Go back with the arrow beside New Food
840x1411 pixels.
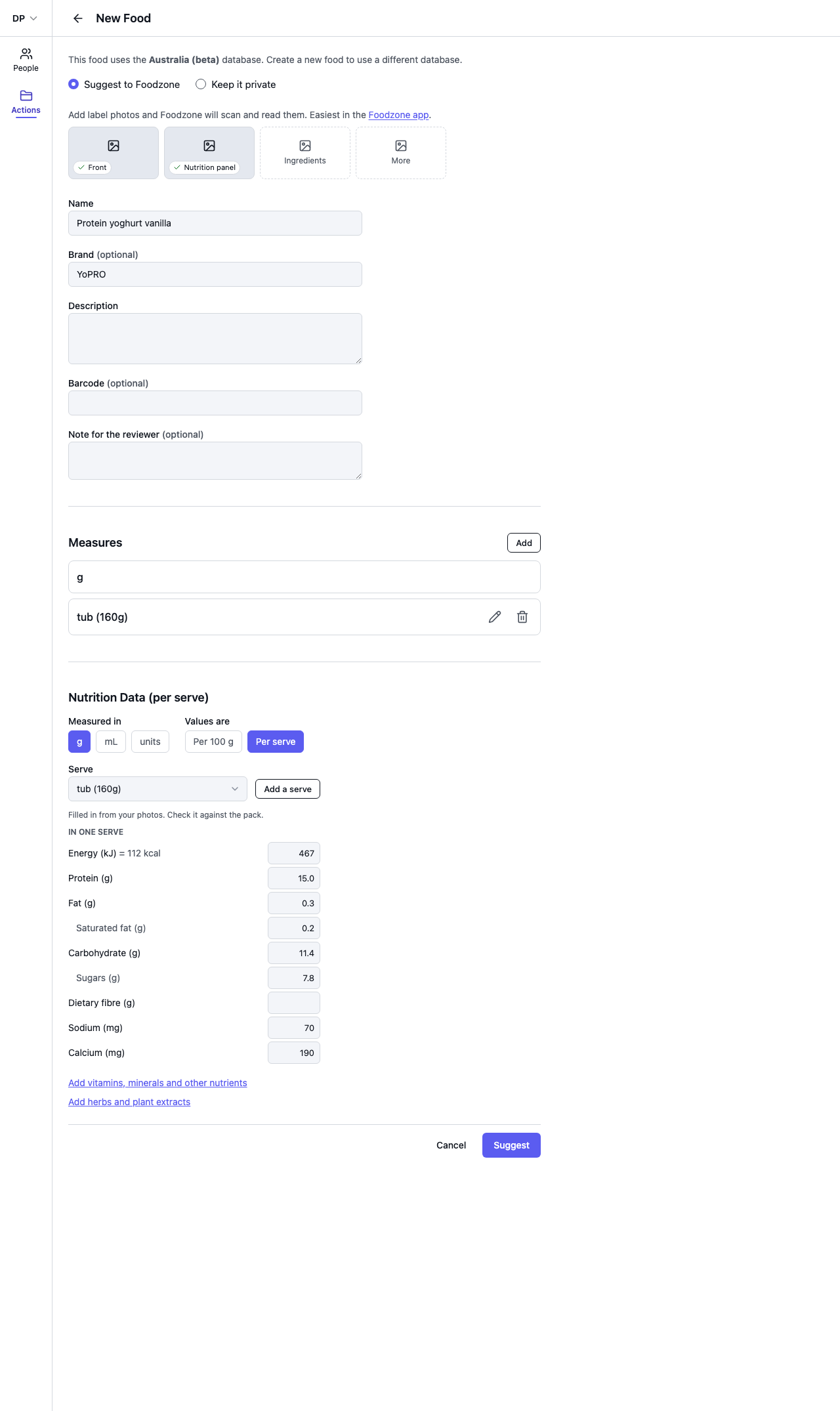77,18
